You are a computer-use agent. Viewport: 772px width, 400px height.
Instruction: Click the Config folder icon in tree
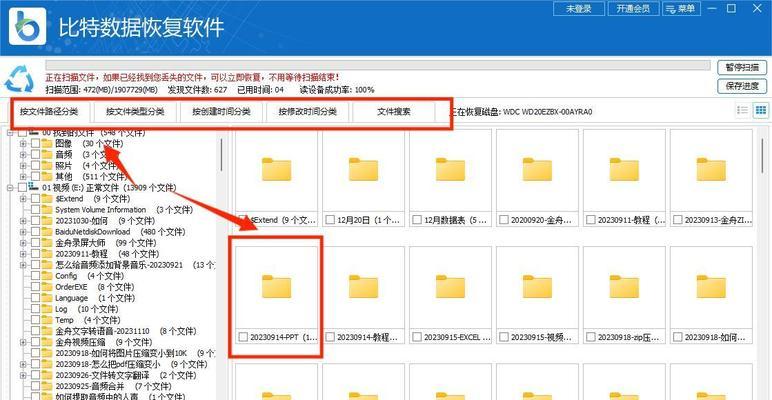47,276
